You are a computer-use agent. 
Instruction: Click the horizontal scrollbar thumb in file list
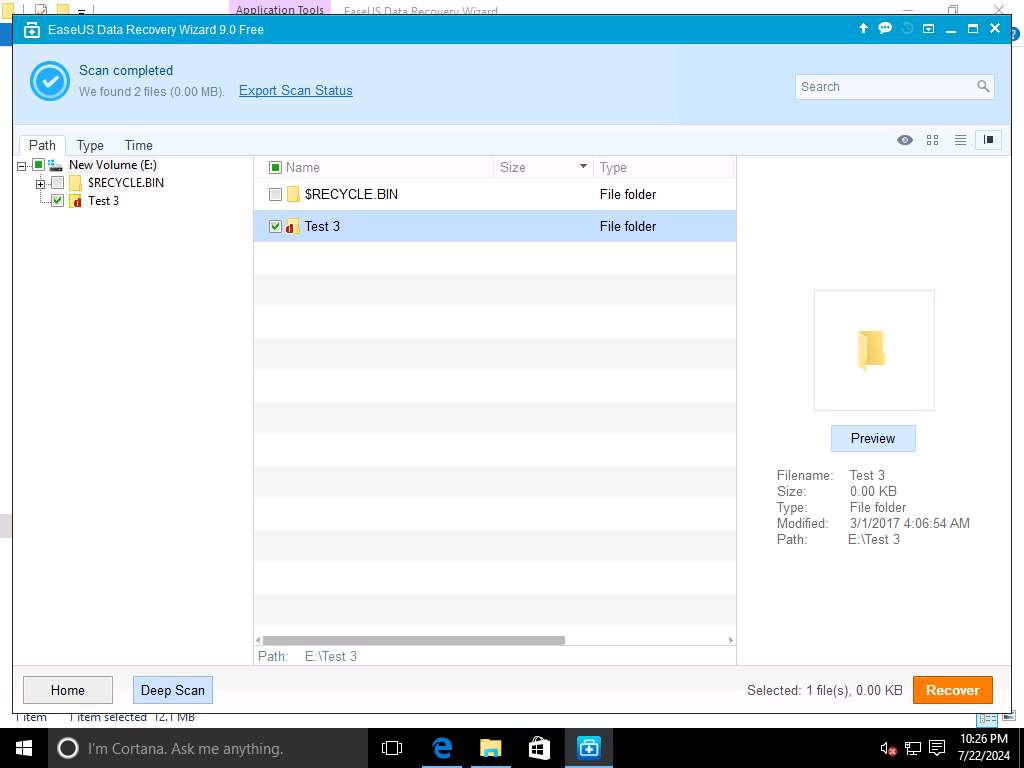pos(413,640)
